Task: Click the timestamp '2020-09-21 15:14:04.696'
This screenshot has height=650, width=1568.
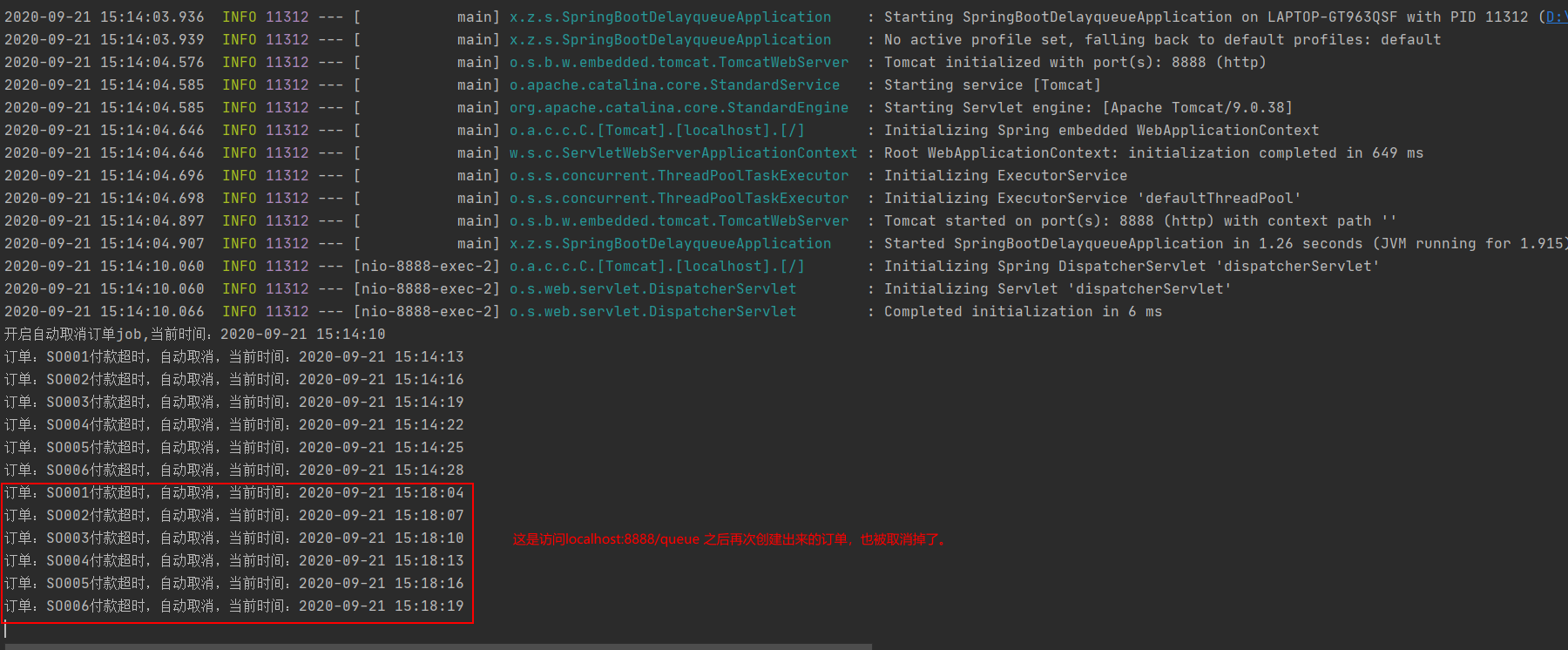Action: click(105, 176)
